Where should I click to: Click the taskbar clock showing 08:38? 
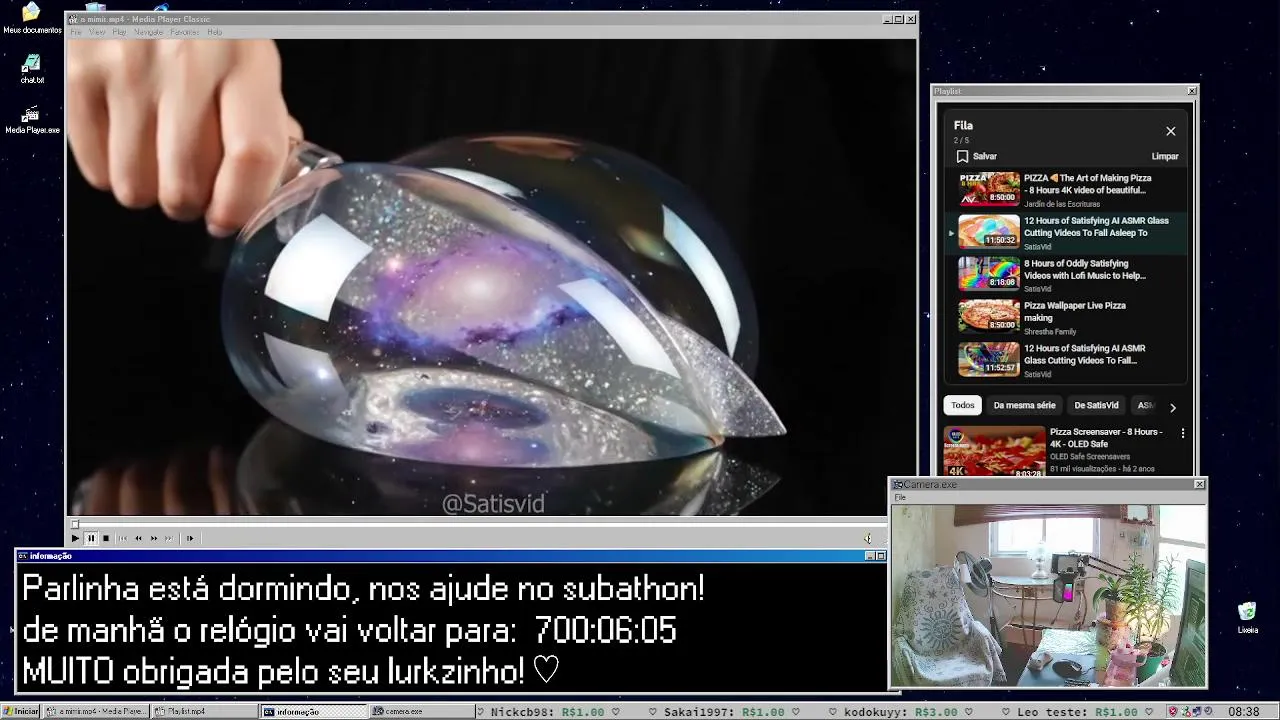[1244, 711]
